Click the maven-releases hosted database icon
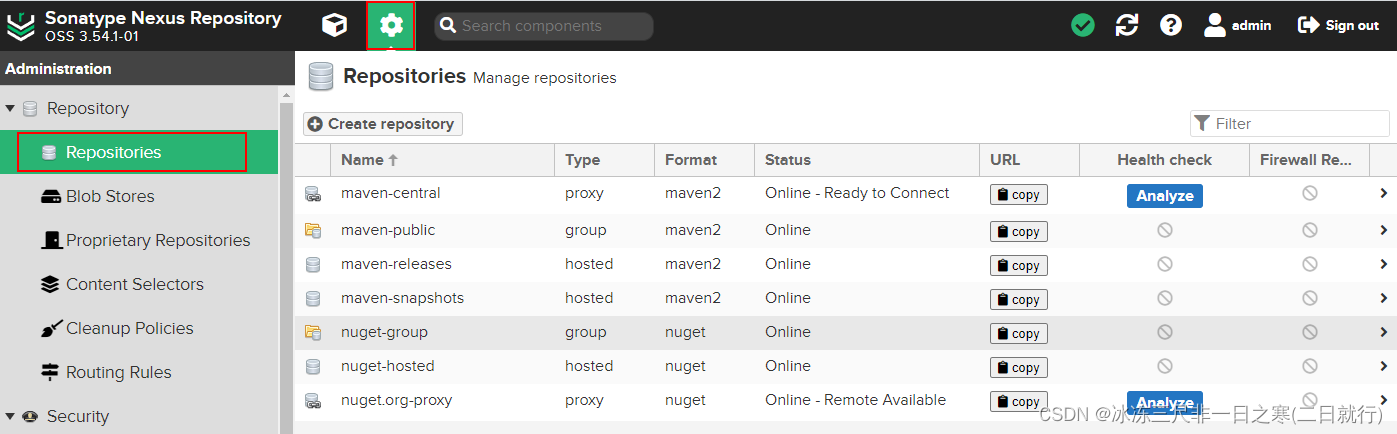This screenshot has height=434, width=1397. (313, 265)
